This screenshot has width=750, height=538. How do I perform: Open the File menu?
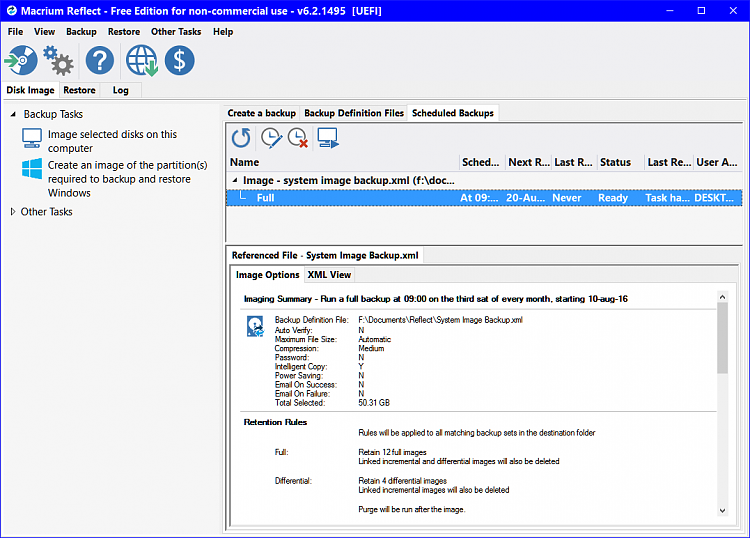click(15, 32)
